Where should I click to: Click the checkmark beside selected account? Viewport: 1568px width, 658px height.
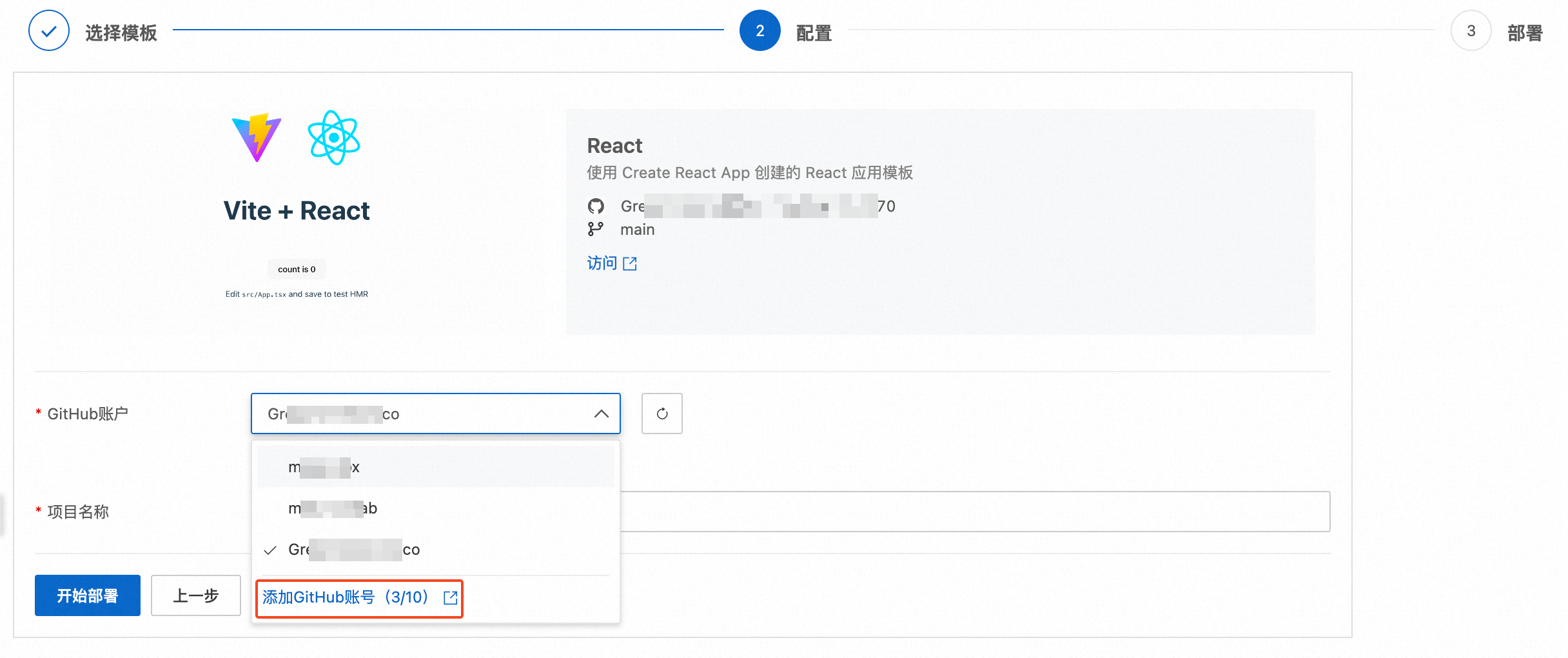(270, 550)
